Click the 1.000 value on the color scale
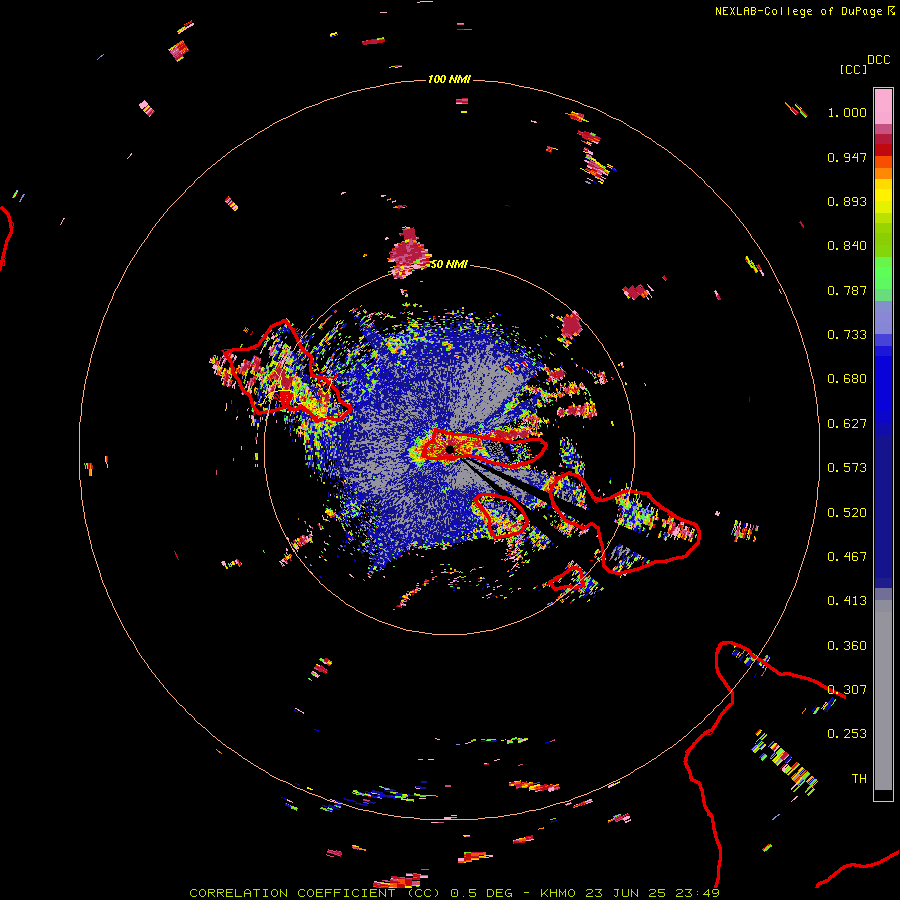 coord(847,112)
